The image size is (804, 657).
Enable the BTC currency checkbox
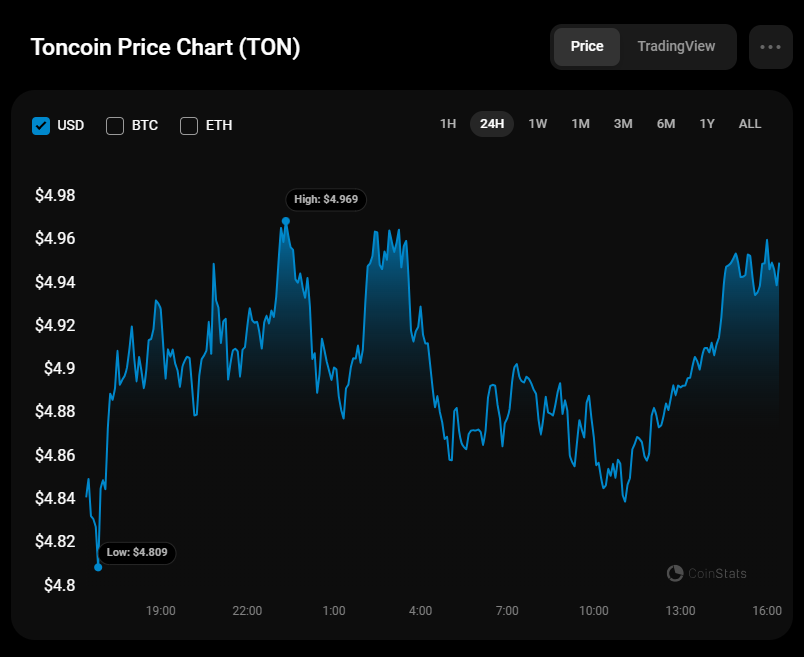(115, 125)
